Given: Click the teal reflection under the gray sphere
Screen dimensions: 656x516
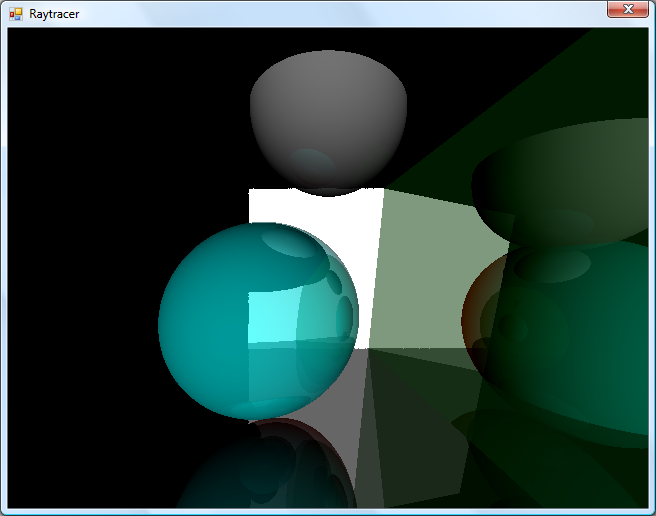Looking at the screenshot, I should point(315,163).
